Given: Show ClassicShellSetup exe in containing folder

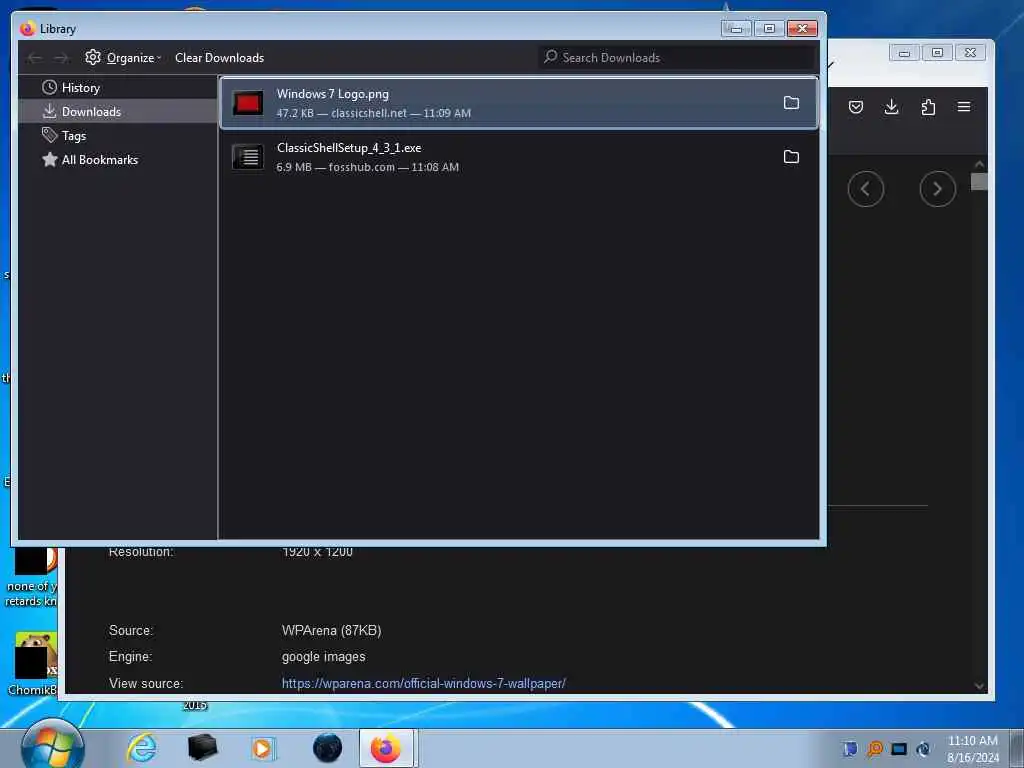Looking at the screenshot, I should point(791,157).
